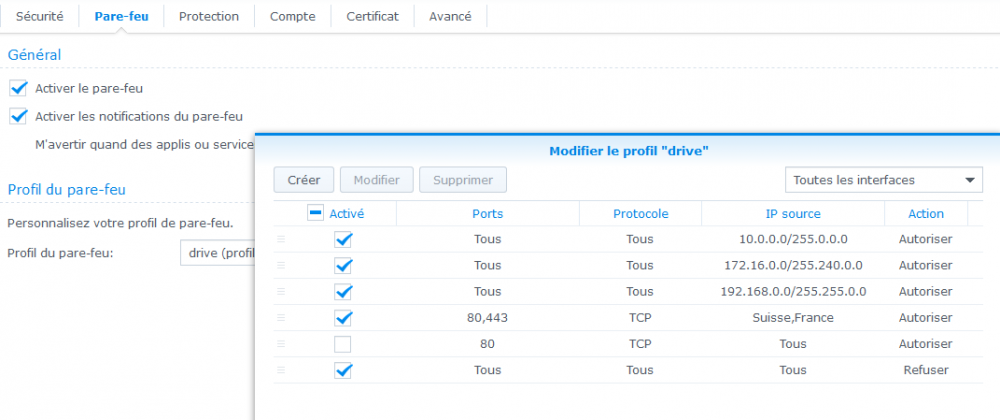
Task: Open the Sécurité tab
Action: pos(40,17)
